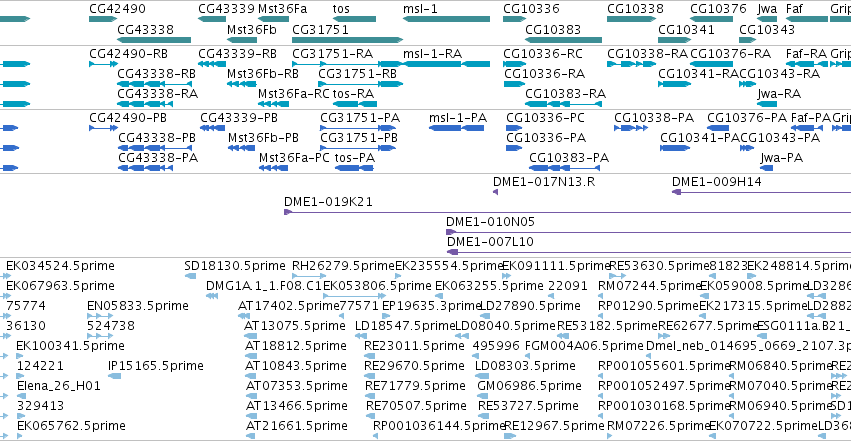The image size is (851, 441).
Task: Select the 'CG10336-PA' protein label
Action: coord(545,138)
